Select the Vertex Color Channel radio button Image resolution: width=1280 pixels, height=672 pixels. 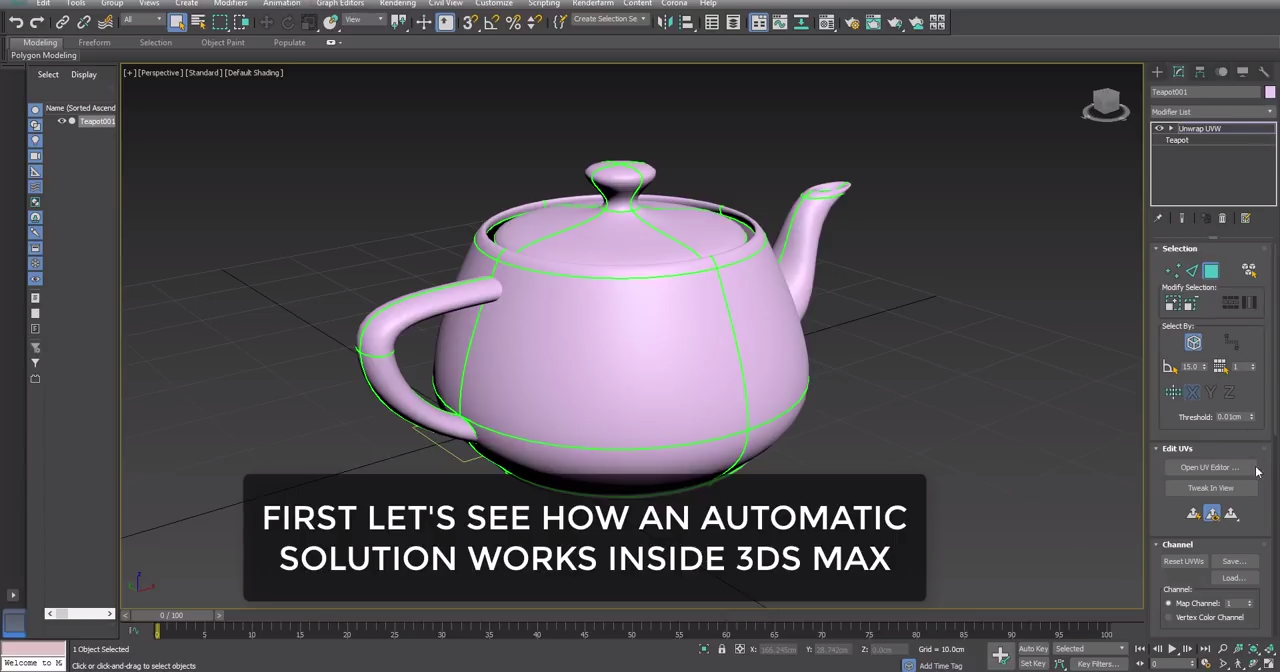coord(1168,617)
